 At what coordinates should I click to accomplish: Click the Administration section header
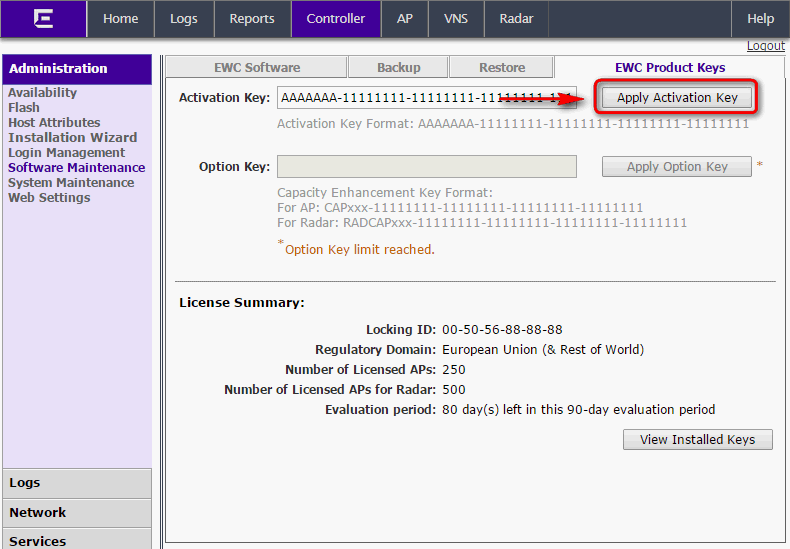[77, 69]
